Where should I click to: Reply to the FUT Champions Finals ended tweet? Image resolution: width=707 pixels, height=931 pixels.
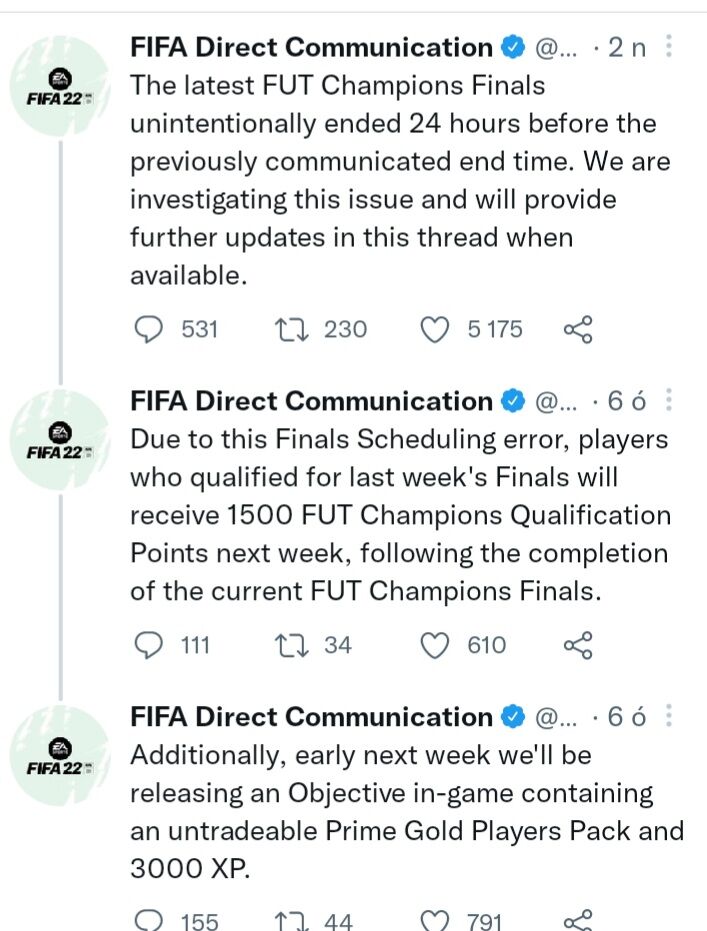pyautogui.click(x=148, y=329)
